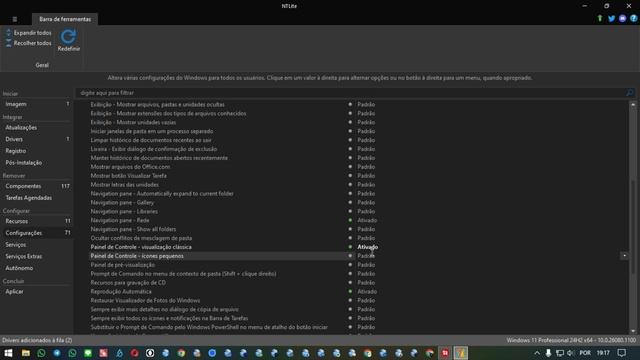Open the Windows Start button
This screenshot has height=360, width=640.
(8, 353)
